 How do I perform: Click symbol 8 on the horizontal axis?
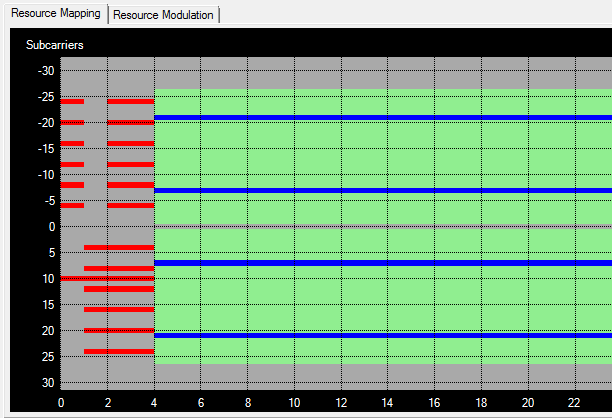(248, 403)
